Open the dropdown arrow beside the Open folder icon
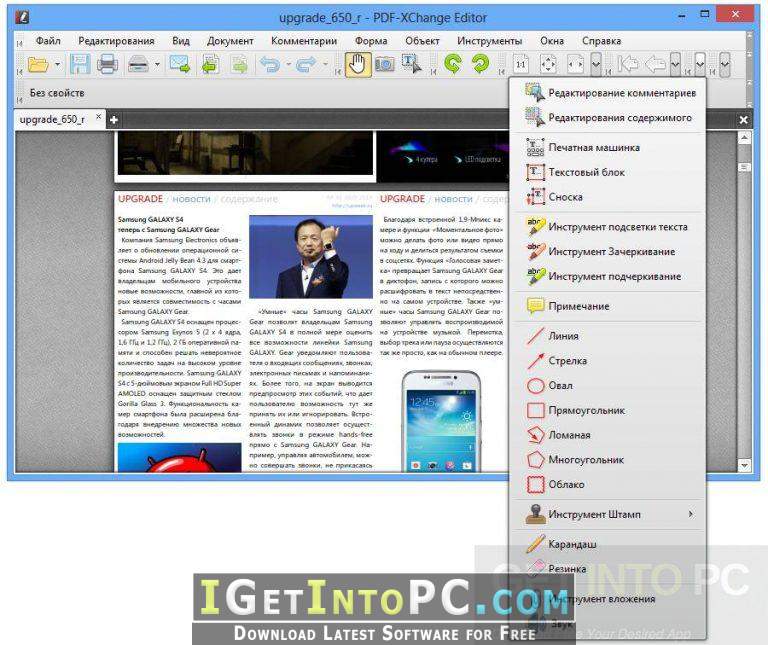This screenshot has width=768, height=645. [x=57, y=65]
